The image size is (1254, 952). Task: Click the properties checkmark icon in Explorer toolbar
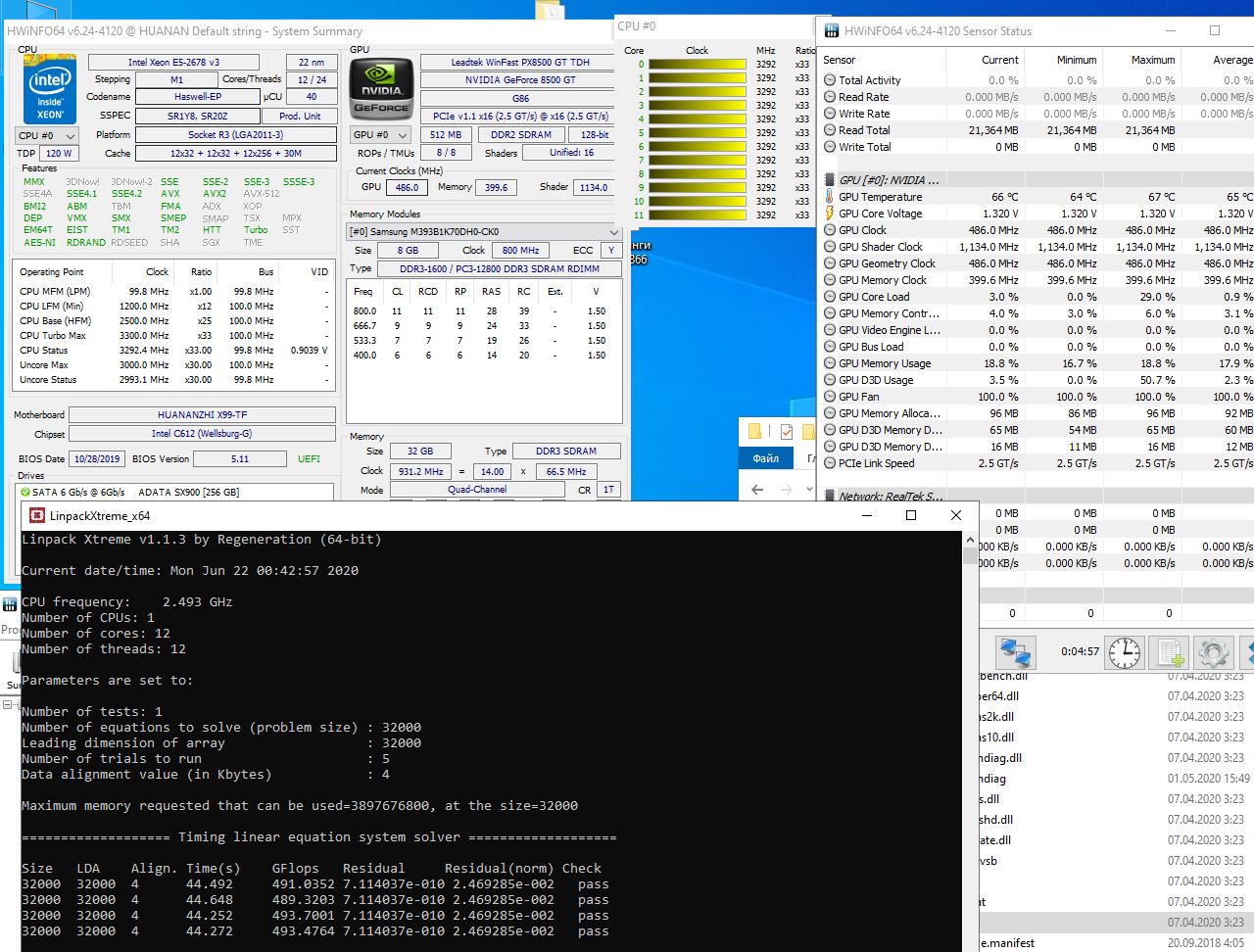(x=786, y=431)
